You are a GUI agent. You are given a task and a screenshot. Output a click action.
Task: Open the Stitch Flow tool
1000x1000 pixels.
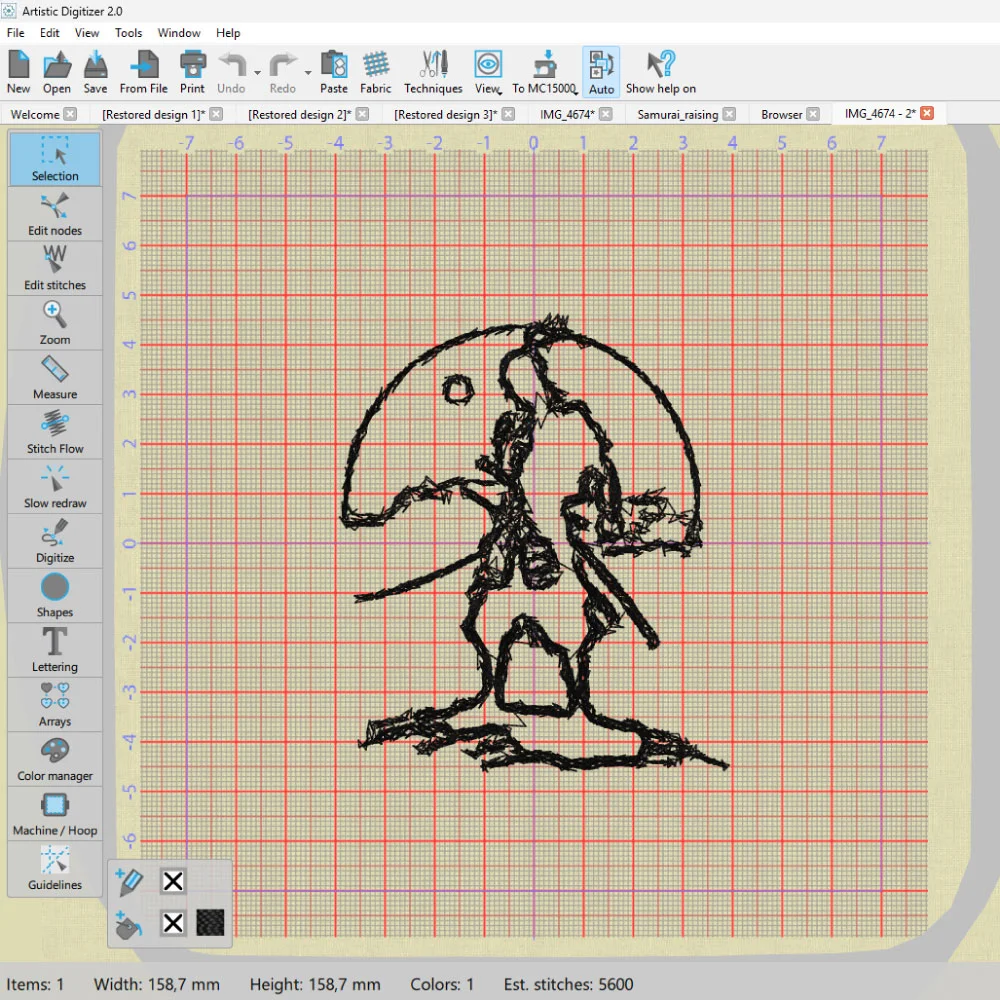point(55,432)
